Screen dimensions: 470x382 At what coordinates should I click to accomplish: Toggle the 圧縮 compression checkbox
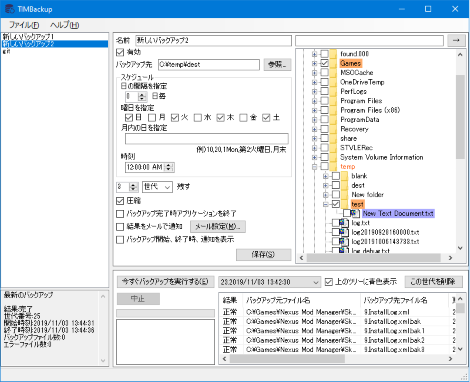pyautogui.click(x=120, y=201)
